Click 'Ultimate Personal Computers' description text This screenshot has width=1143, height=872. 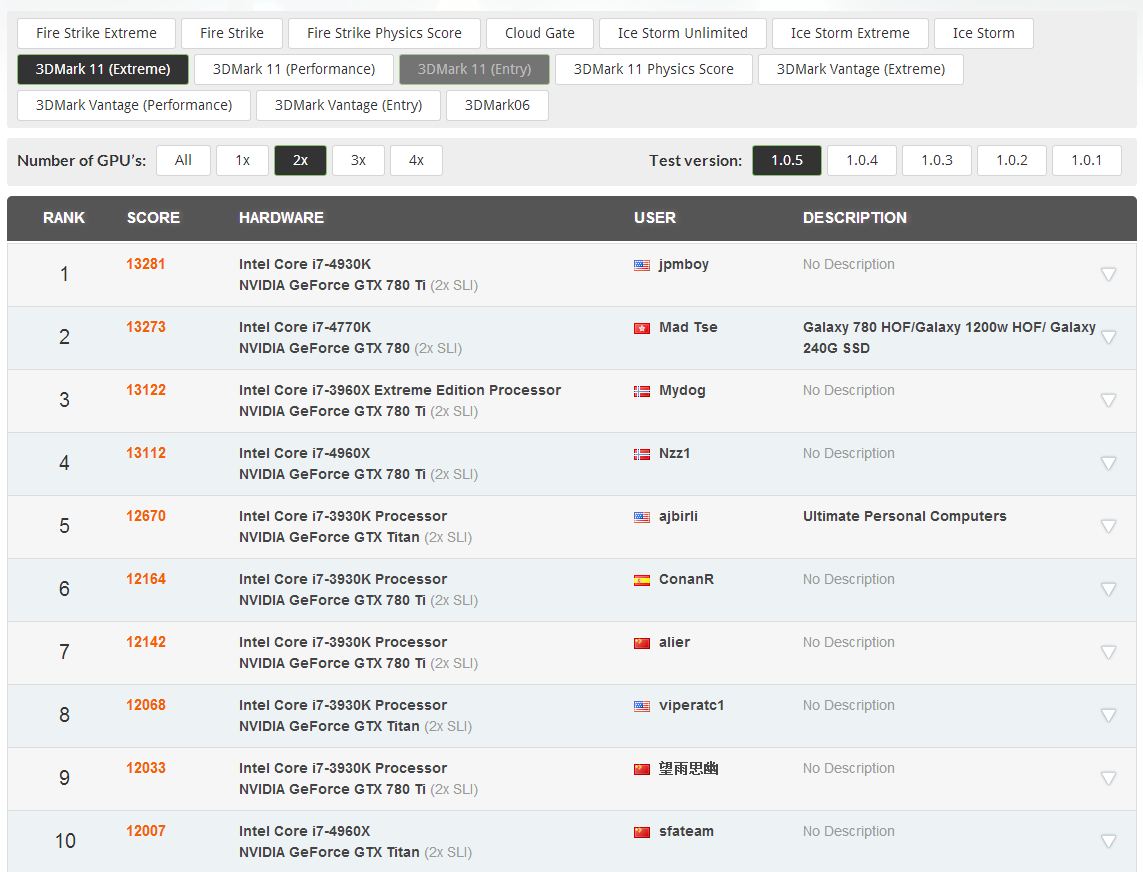coord(905,516)
